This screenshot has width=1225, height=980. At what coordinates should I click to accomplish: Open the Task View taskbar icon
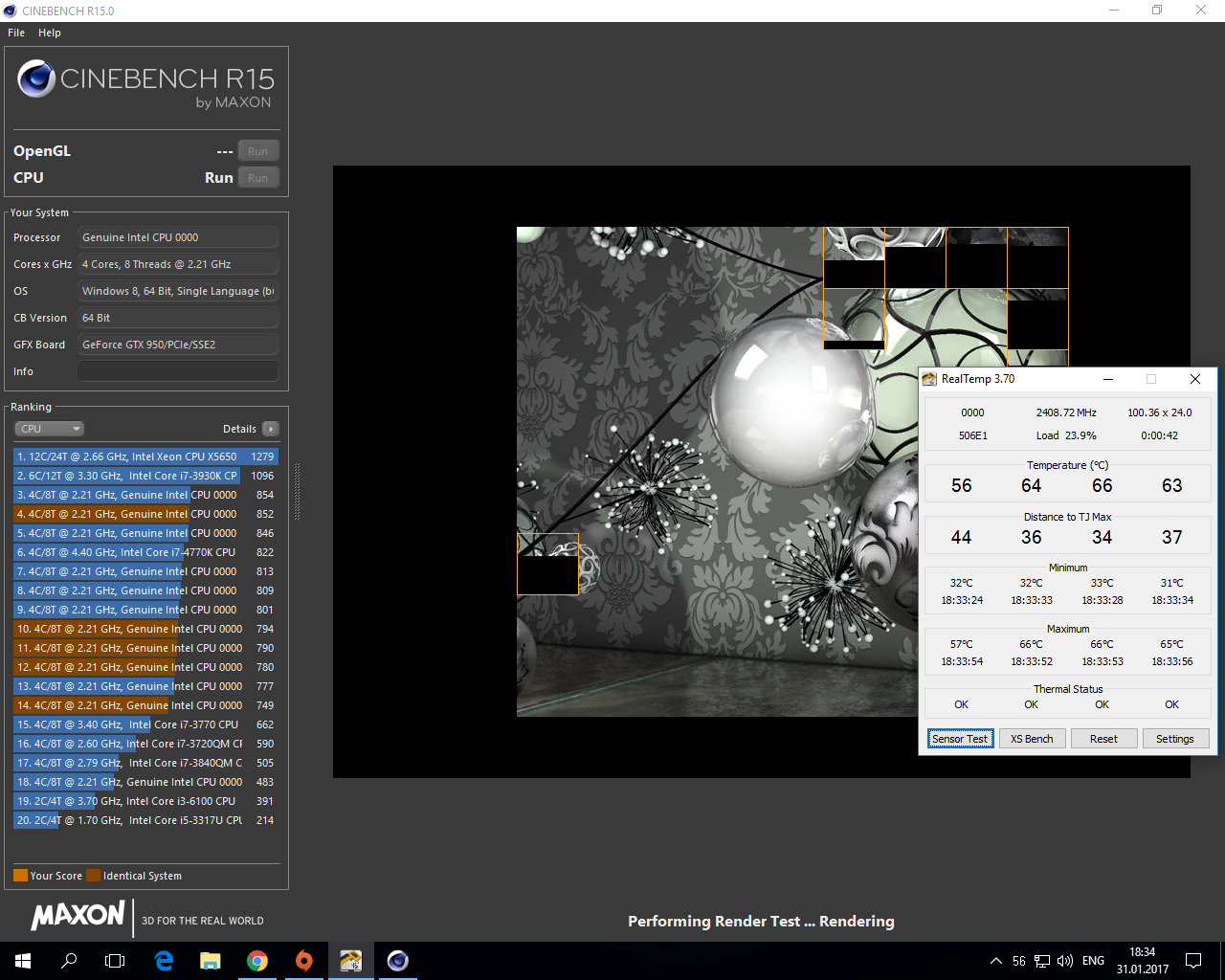click(x=115, y=961)
